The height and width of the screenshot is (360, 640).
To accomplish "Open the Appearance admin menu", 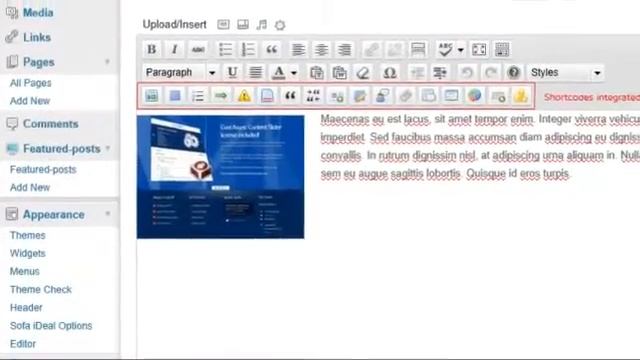I will click(53, 214).
